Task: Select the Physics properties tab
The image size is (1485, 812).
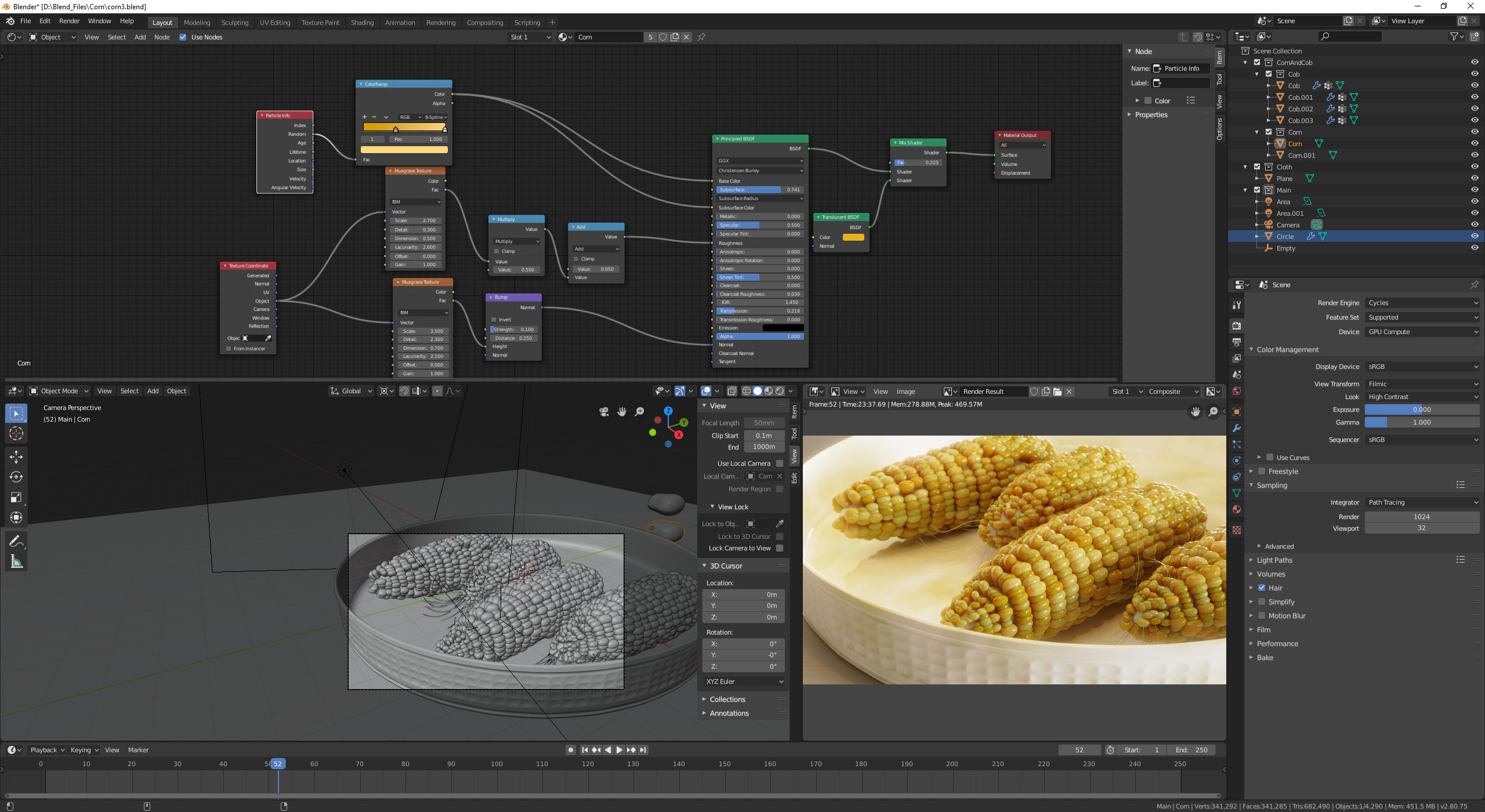Action: point(1237,460)
